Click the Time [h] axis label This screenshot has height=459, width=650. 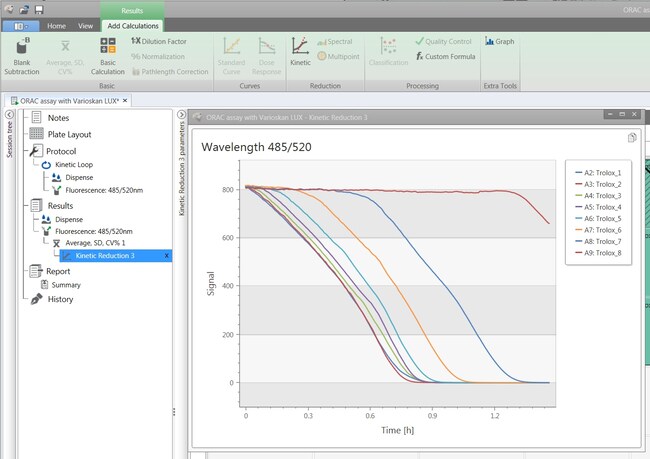click(398, 430)
